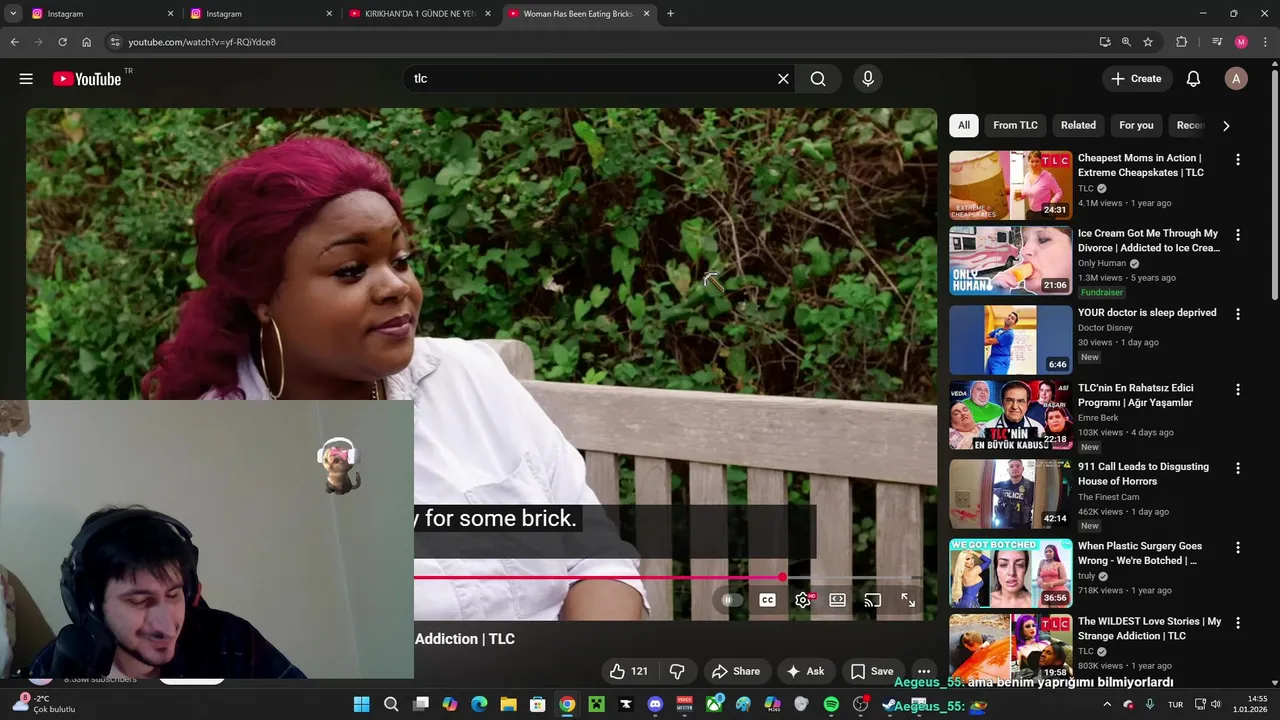Dislike the video with thumbs down
The width and height of the screenshot is (1280, 720).
tap(677, 671)
